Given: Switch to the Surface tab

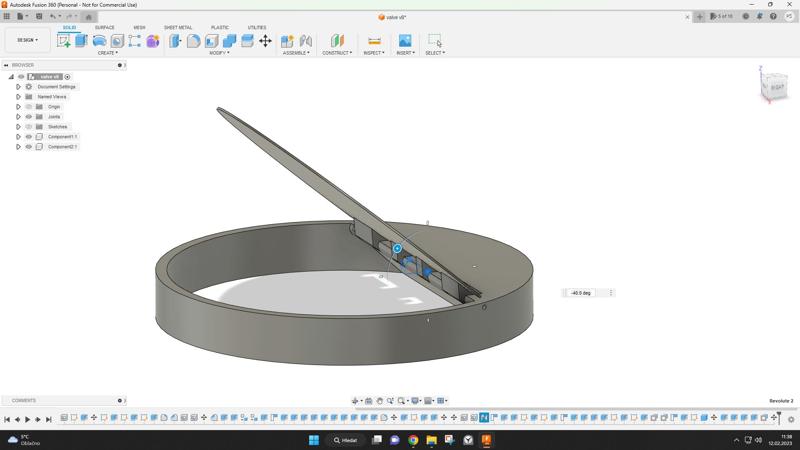Looking at the screenshot, I should pyautogui.click(x=104, y=28).
